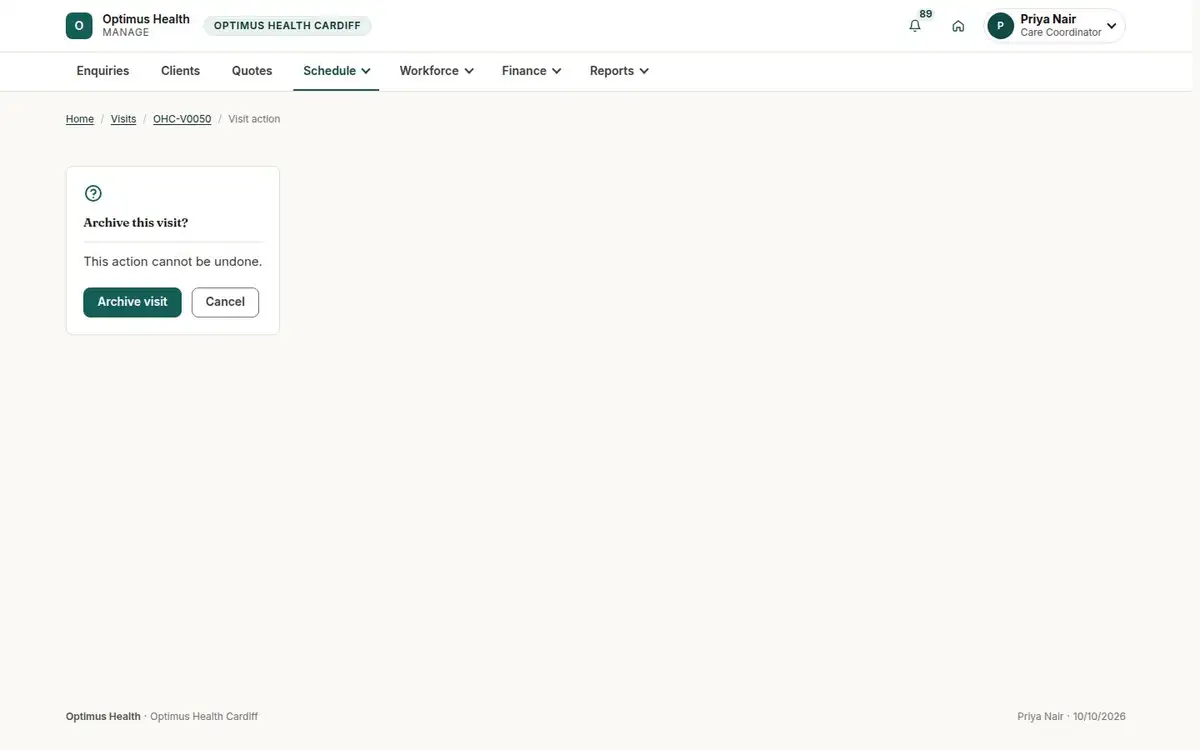Open the Reports dropdown menu
Screen dimensions: 1200x750
pos(619,71)
